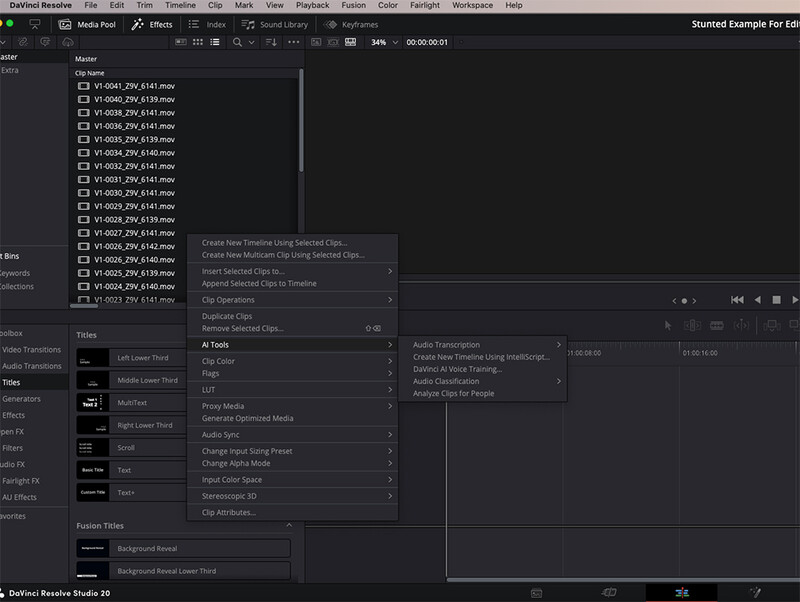Viewport: 800px width, 602px height.
Task: Select the Generators category
Action: click(x=21, y=399)
